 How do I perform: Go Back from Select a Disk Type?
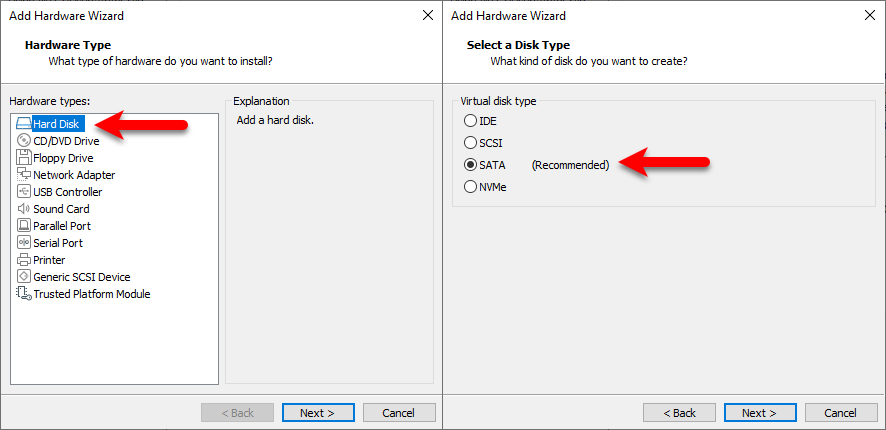[x=679, y=412]
